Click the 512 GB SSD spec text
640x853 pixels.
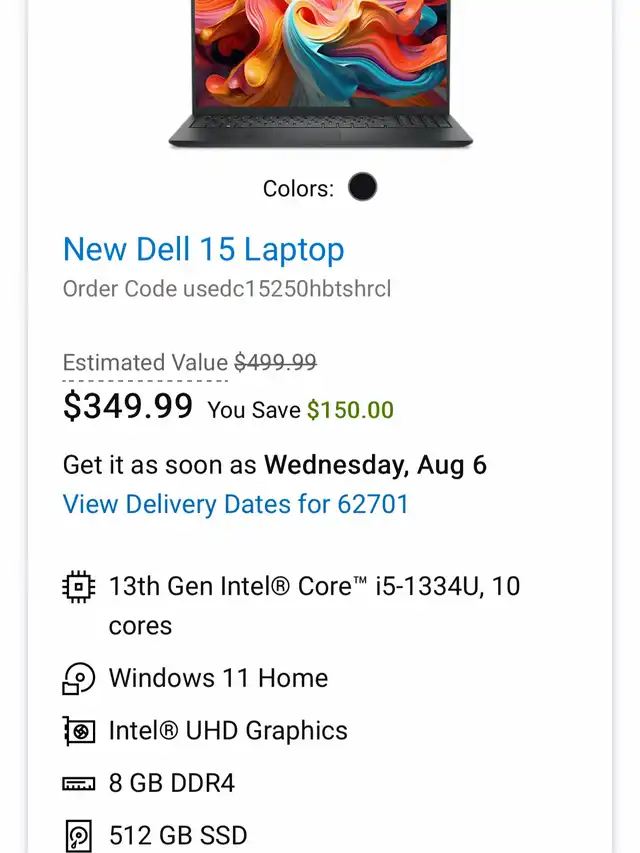pyautogui.click(x=178, y=835)
